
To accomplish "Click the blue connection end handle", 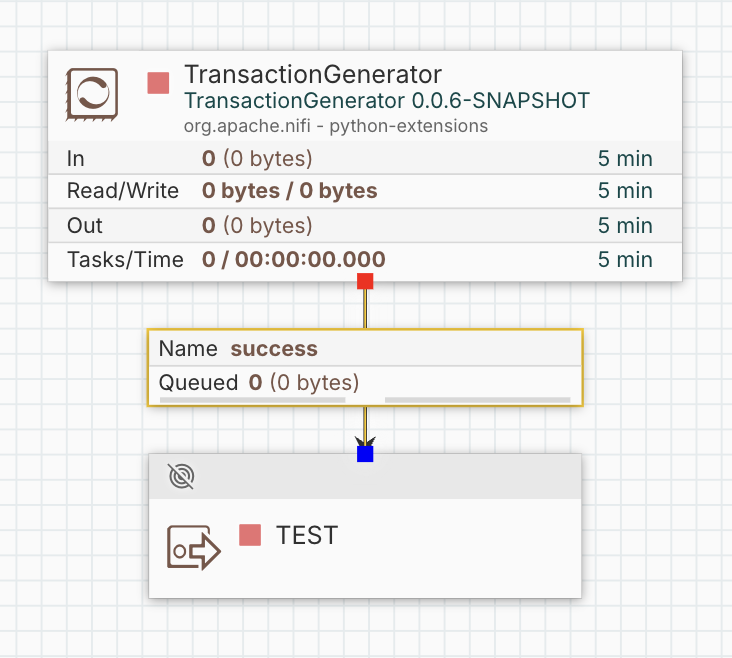I will coord(365,454).
